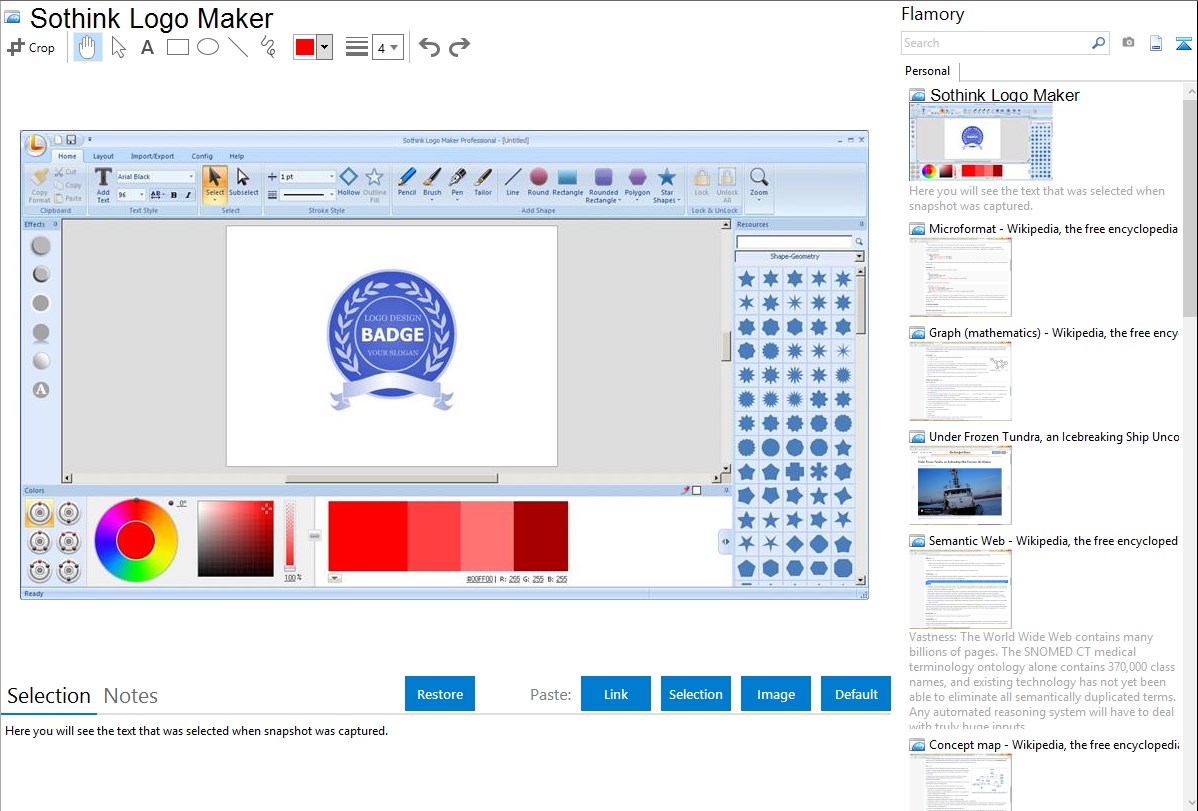Click the Flamory Search input field
The image size is (1198, 811).
995,43
